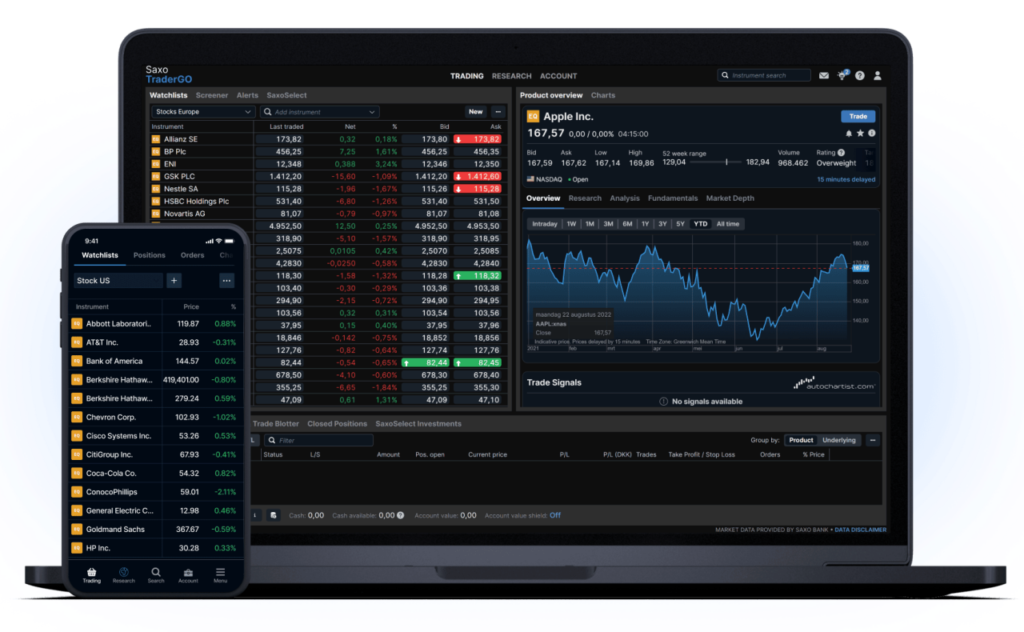Switch the chart range to Intraday
1024x632 pixels.
[544, 224]
